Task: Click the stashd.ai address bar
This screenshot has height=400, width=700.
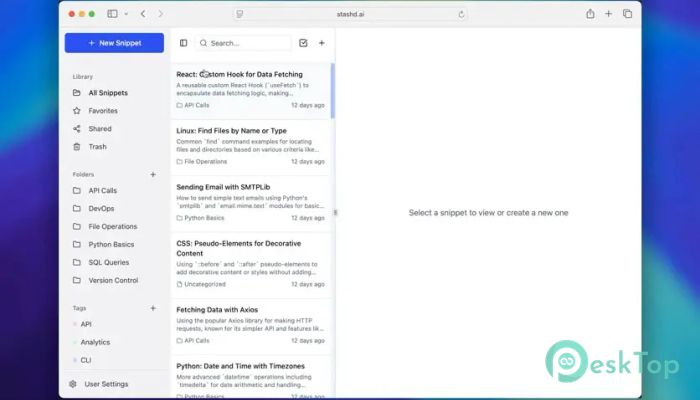Action: pos(350,14)
